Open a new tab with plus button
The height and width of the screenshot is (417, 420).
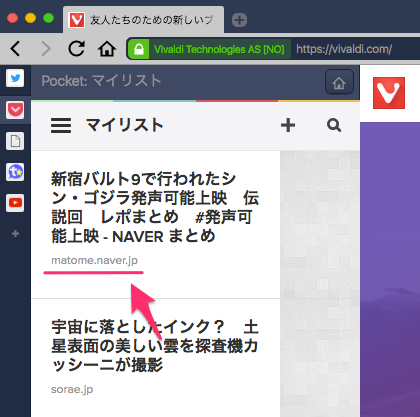(239, 20)
